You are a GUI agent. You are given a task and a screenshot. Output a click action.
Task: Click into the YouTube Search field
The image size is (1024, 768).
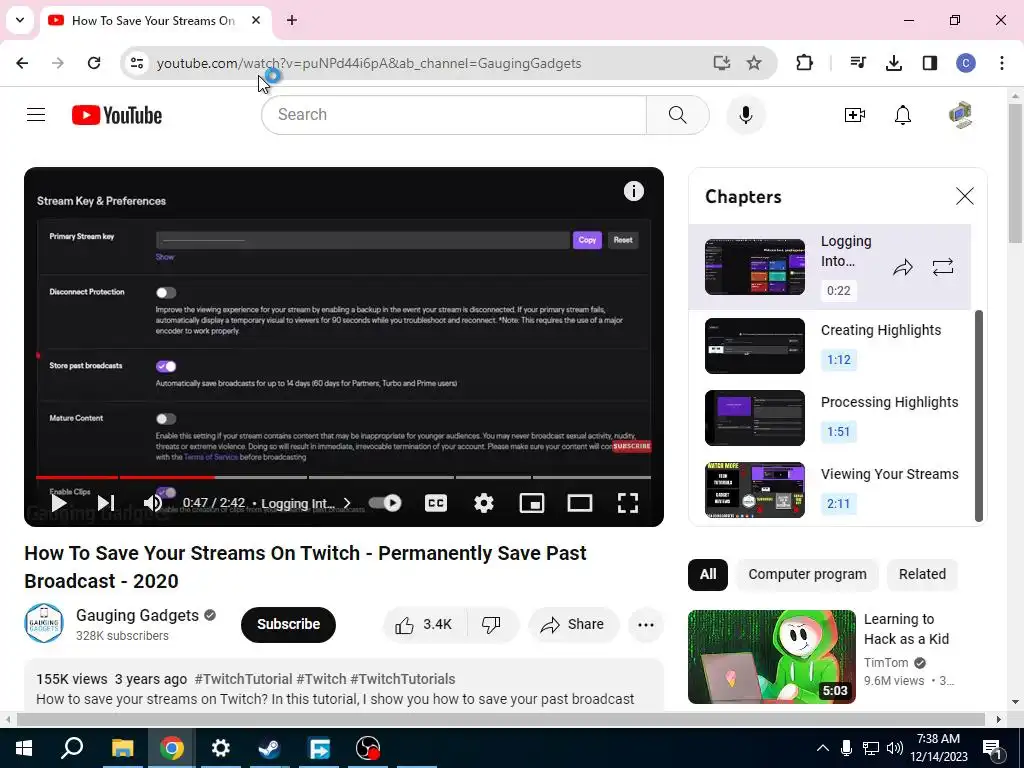point(454,115)
